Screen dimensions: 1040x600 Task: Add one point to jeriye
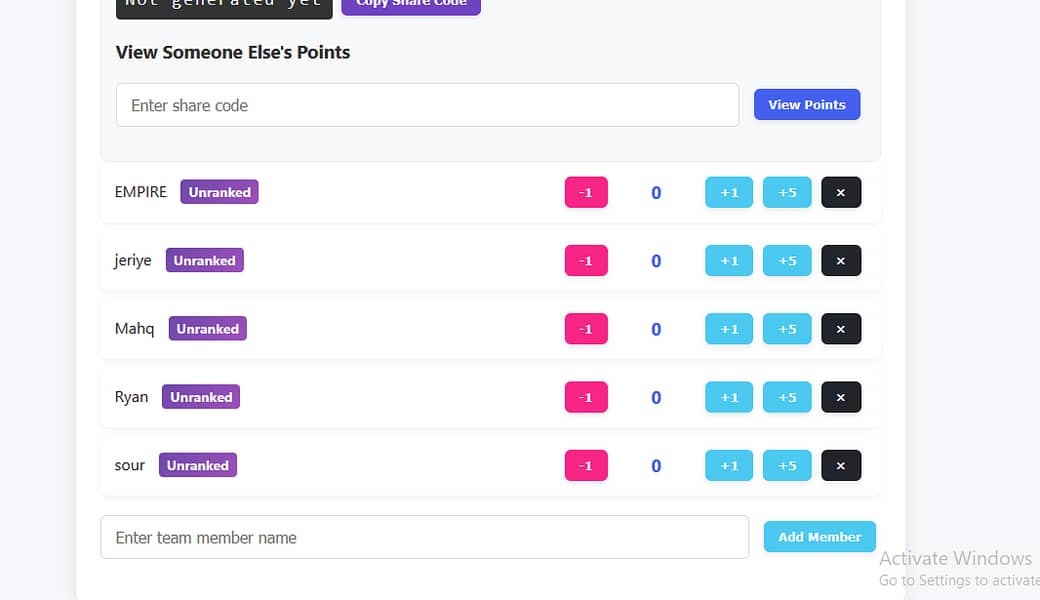point(729,261)
